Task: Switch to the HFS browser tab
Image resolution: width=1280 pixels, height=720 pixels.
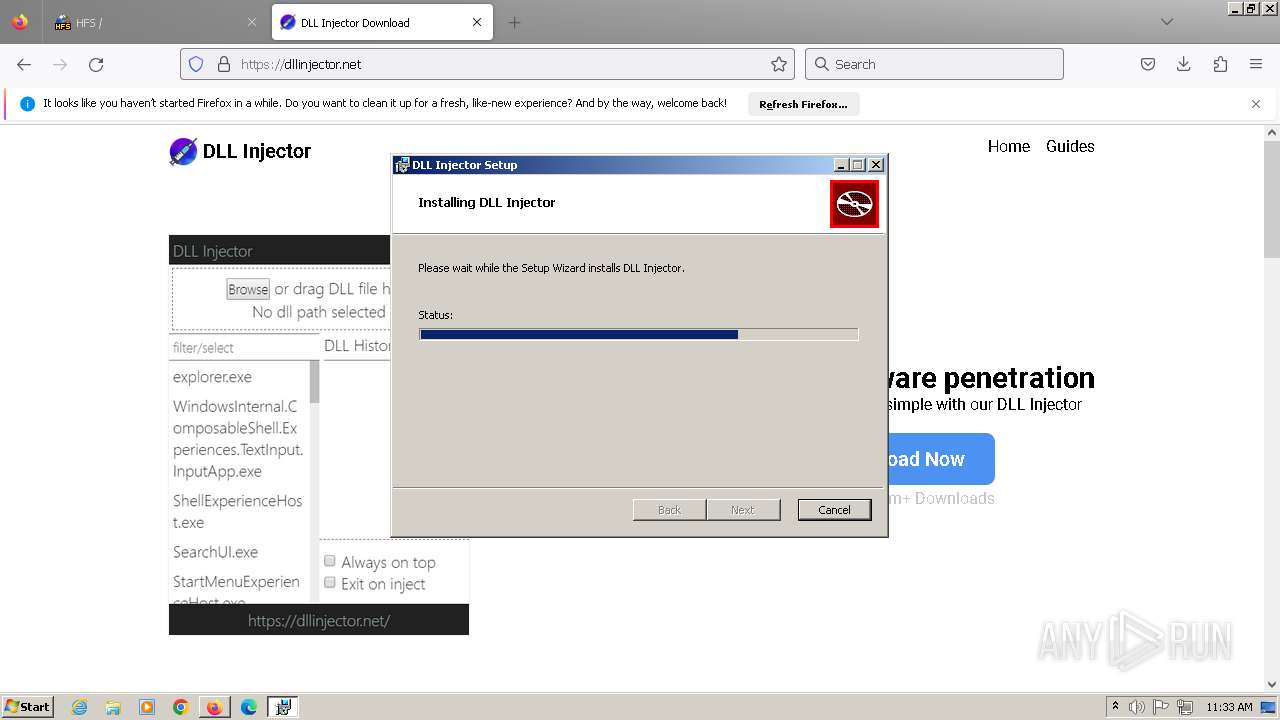Action: (157, 22)
